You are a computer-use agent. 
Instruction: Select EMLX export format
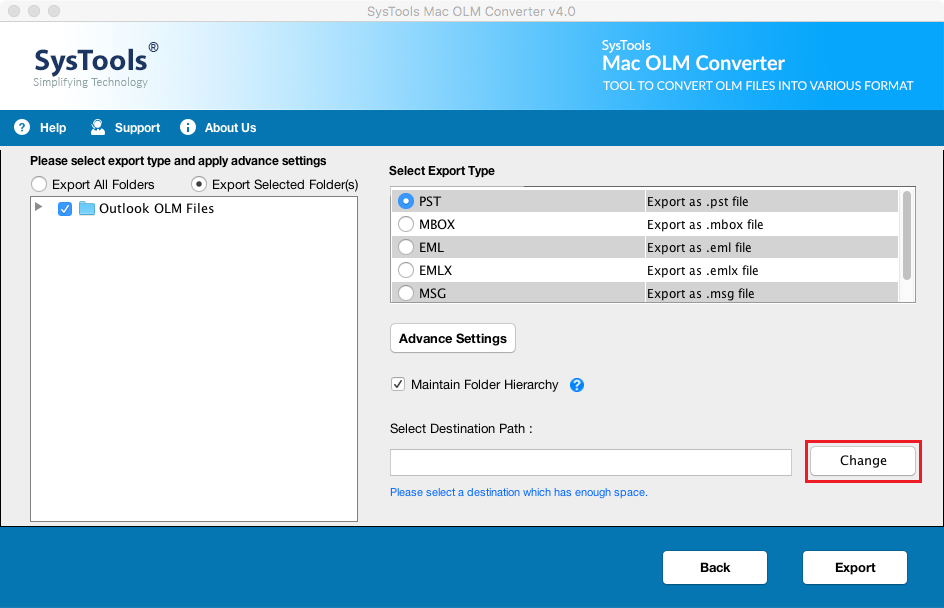point(406,270)
